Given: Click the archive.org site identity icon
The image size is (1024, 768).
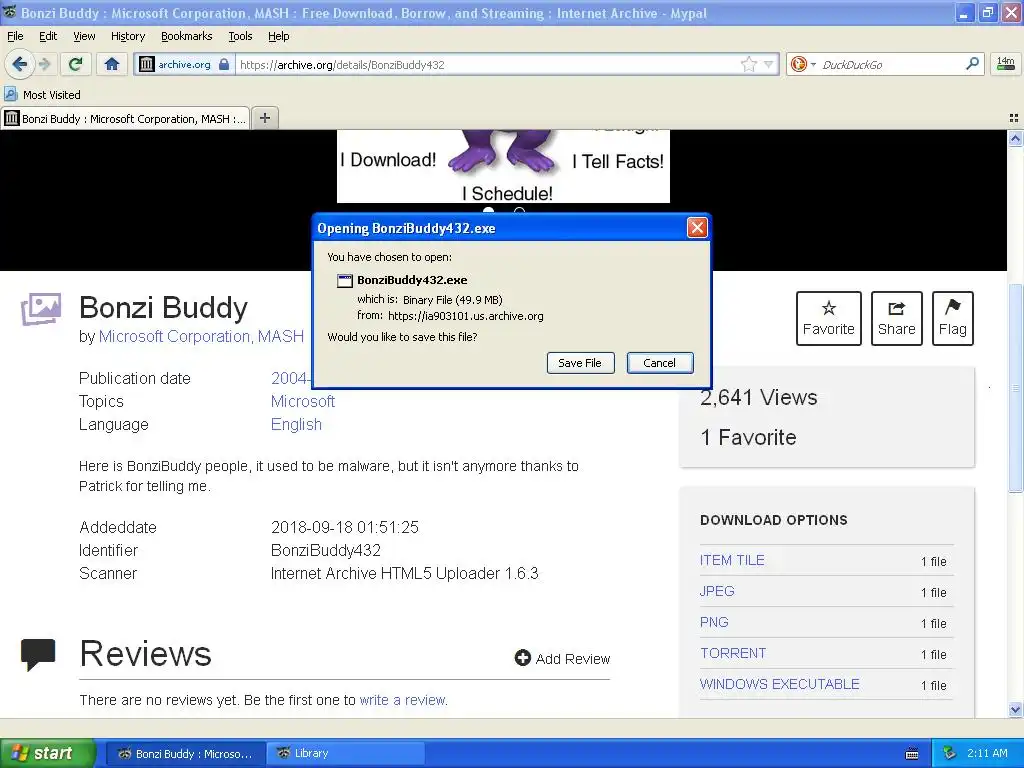Looking at the screenshot, I should click(x=147, y=64).
